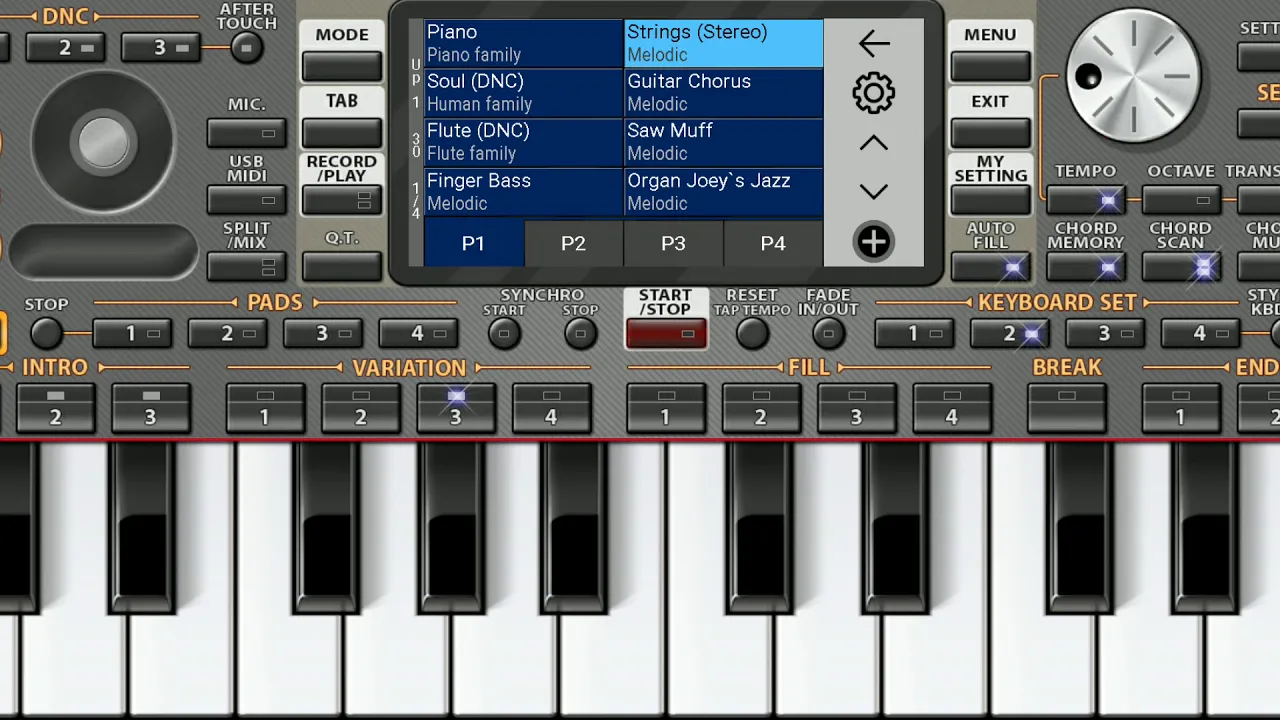The width and height of the screenshot is (1280, 720).
Task: Select VARIATION 3
Action: pos(456,408)
